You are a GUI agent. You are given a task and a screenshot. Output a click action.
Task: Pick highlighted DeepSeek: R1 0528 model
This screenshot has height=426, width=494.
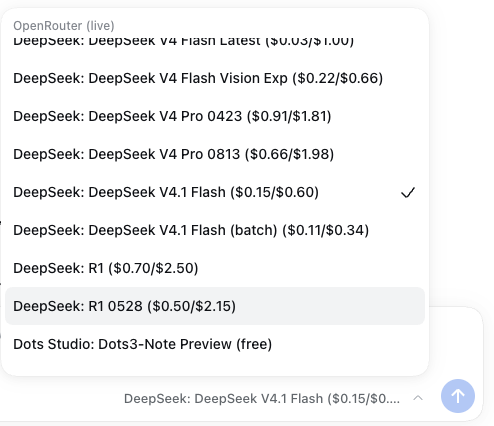coord(215,306)
